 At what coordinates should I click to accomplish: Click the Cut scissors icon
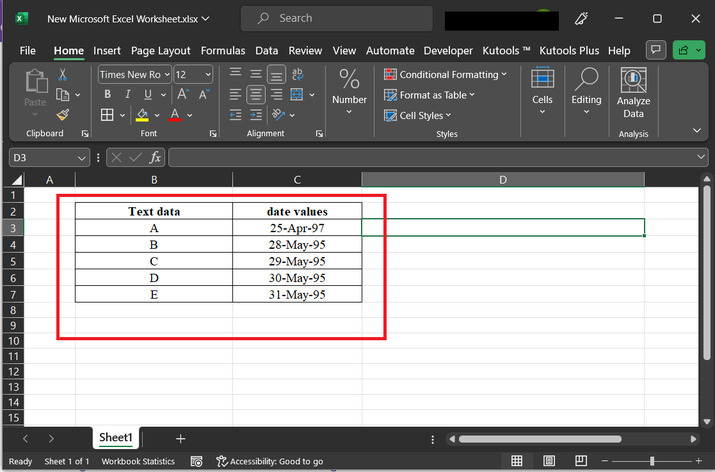(x=63, y=75)
